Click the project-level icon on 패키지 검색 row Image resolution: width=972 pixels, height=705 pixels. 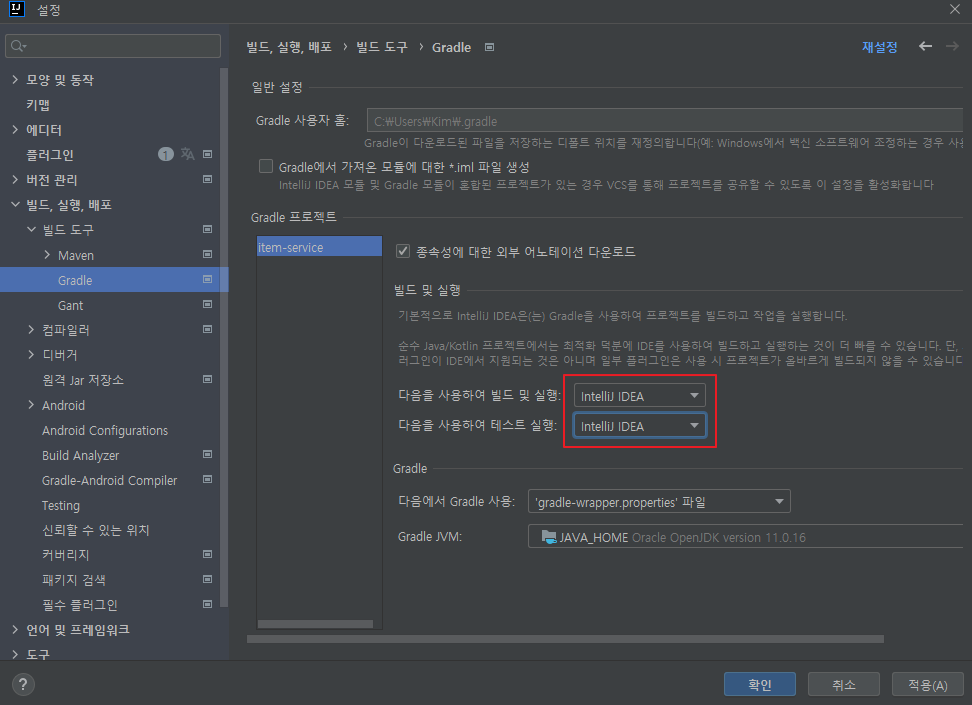208,579
